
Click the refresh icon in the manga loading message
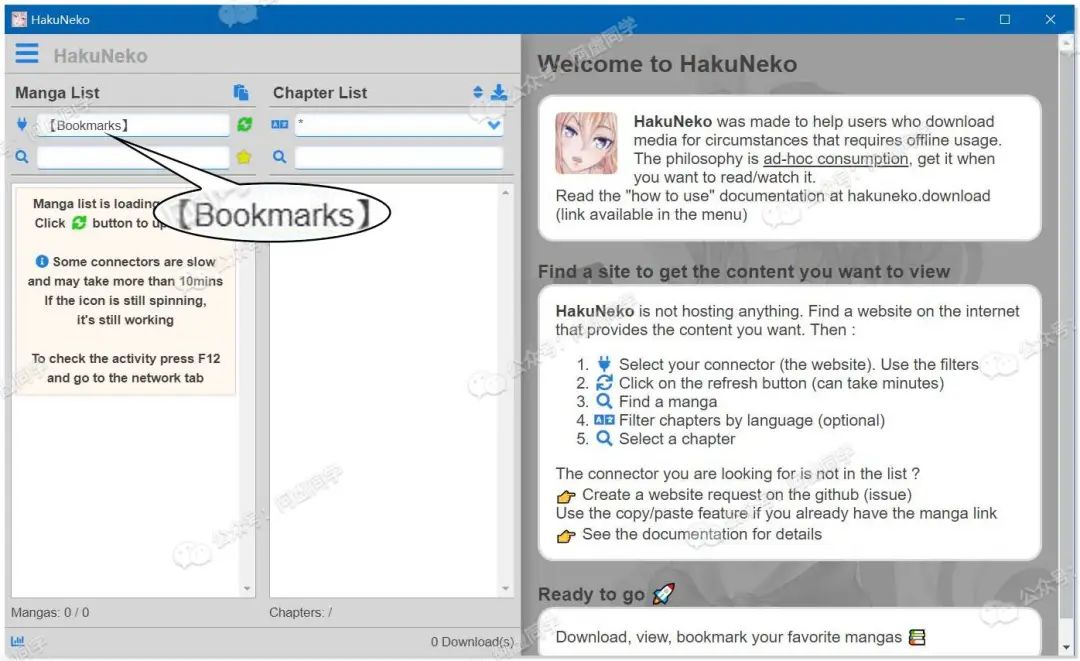(79, 223)
